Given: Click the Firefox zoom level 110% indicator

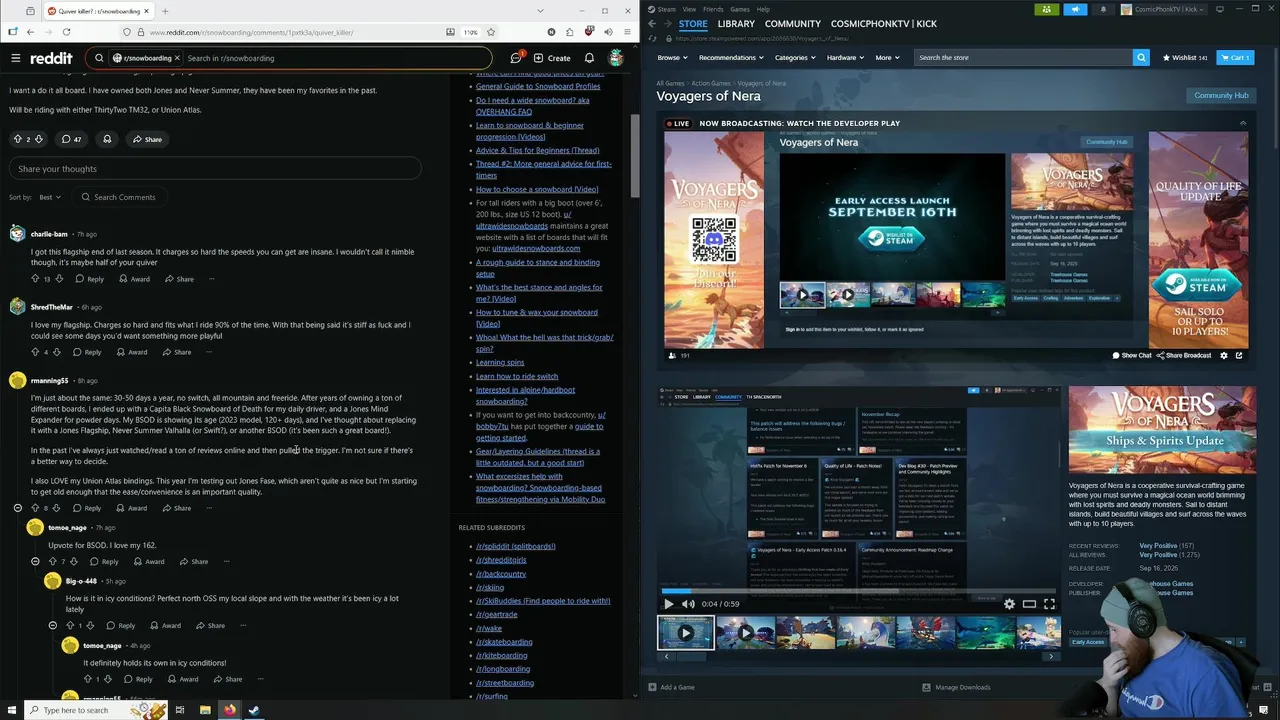Looking at the screenshot, I should pos(470,32).
